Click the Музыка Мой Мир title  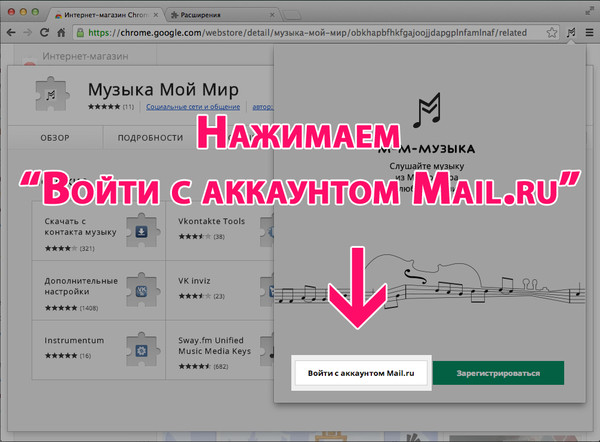coord(163,90)
